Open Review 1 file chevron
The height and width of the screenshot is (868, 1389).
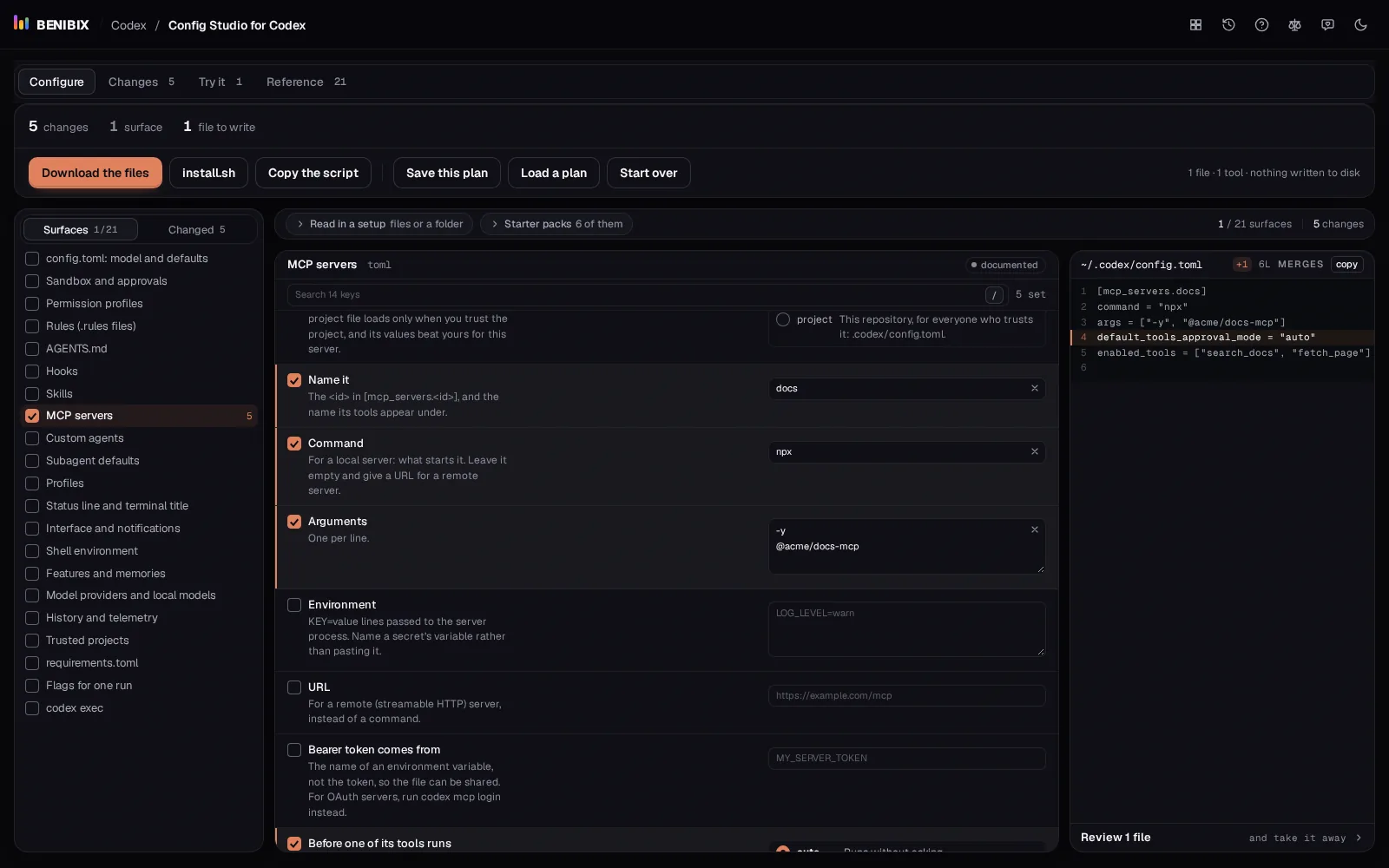click(x=1359, y=838)
